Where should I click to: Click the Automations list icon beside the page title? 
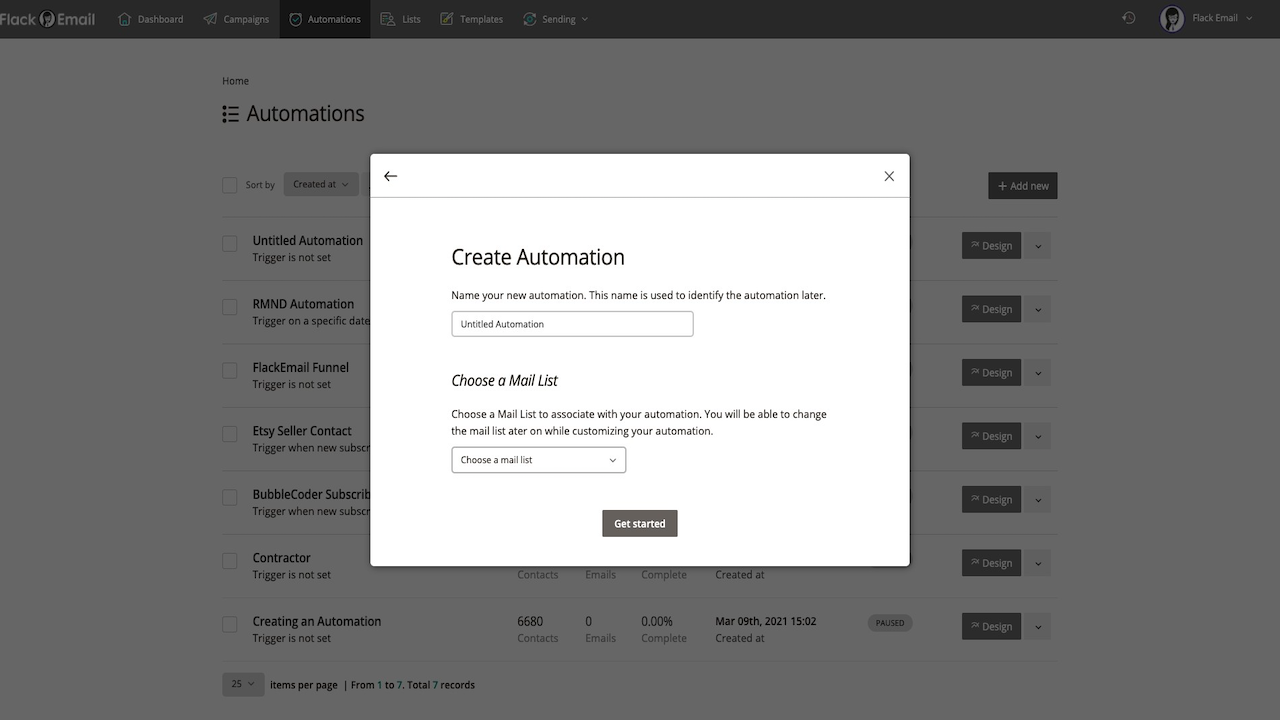click(x=231, y=114)
